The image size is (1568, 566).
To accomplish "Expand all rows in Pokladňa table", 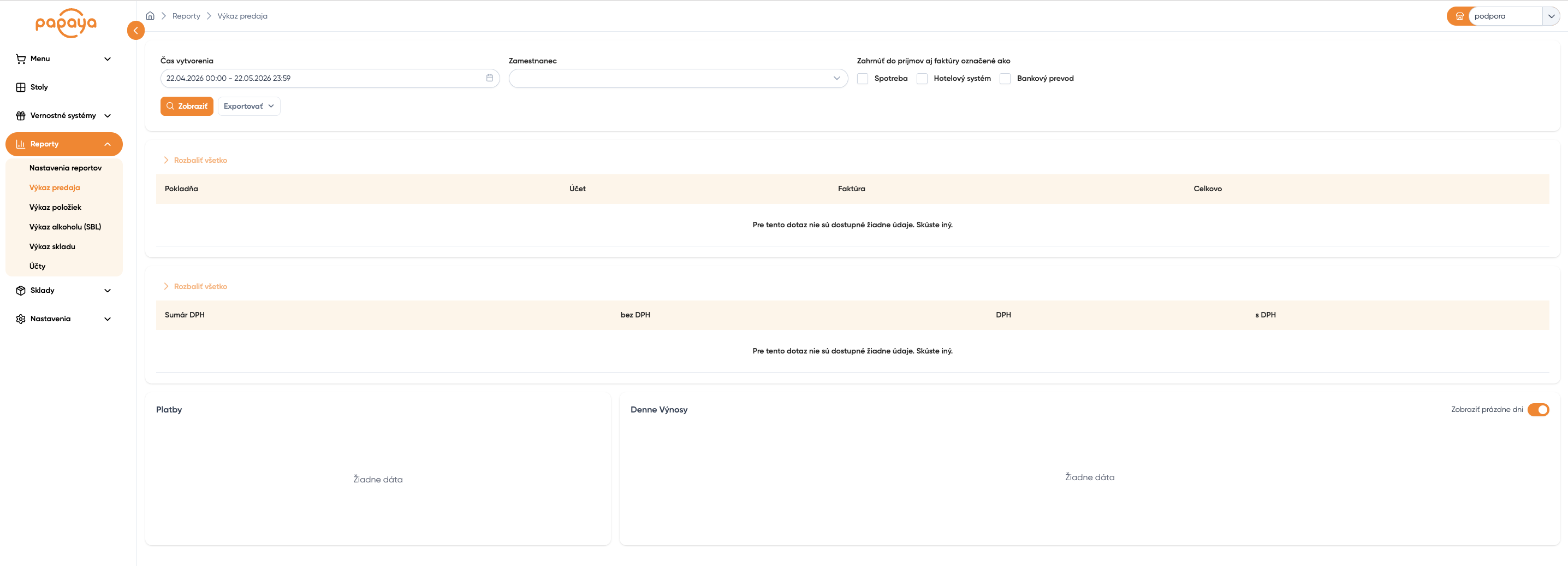I will point(195,160).
